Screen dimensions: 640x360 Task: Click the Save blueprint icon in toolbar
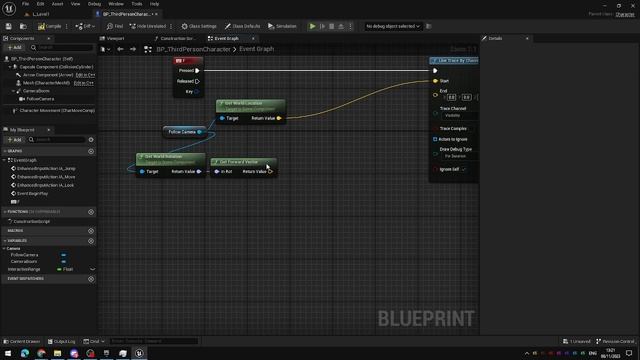pos(9,26)
